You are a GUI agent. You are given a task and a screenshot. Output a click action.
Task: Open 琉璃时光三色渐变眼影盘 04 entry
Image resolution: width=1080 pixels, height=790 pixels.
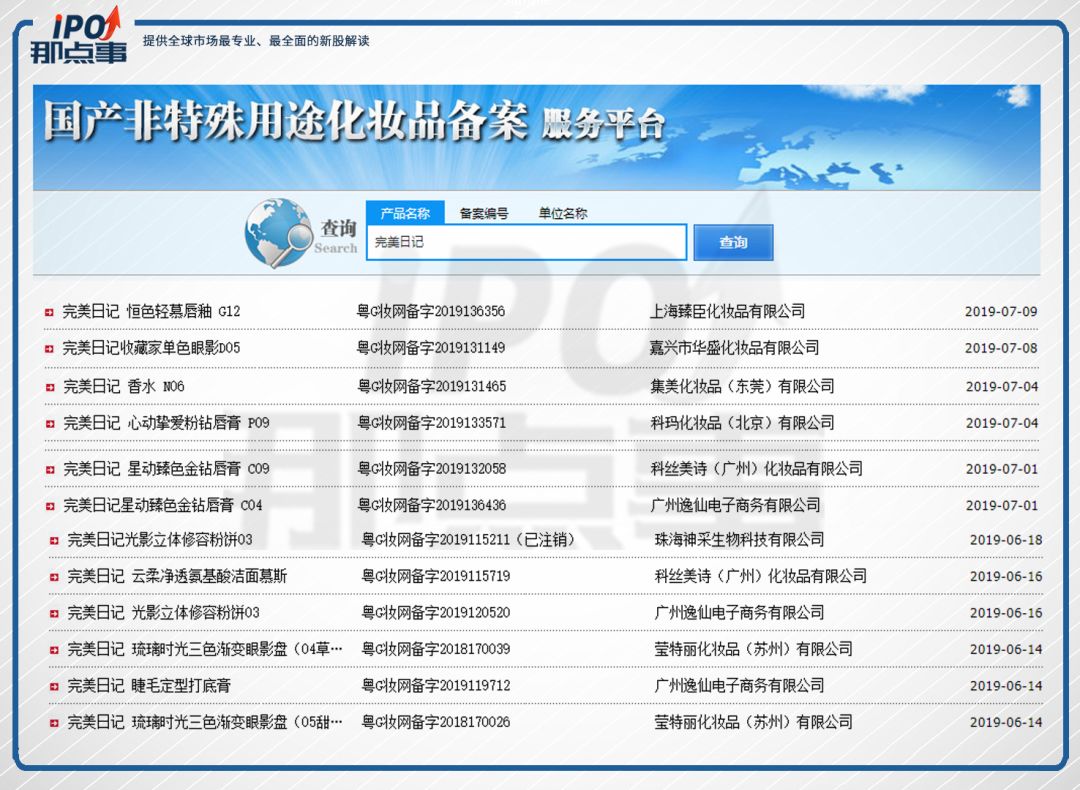coord(205,650)
